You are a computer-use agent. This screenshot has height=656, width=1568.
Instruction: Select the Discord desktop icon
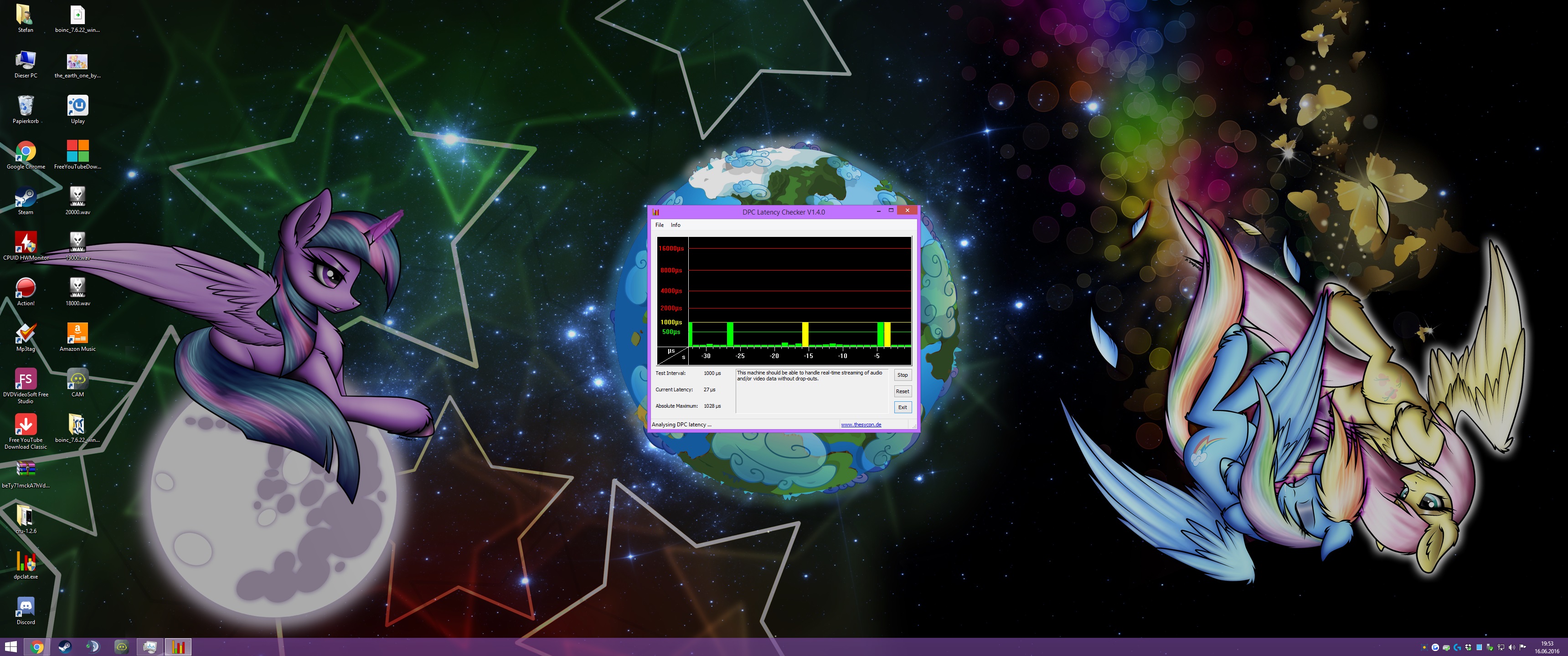(26, 607)
